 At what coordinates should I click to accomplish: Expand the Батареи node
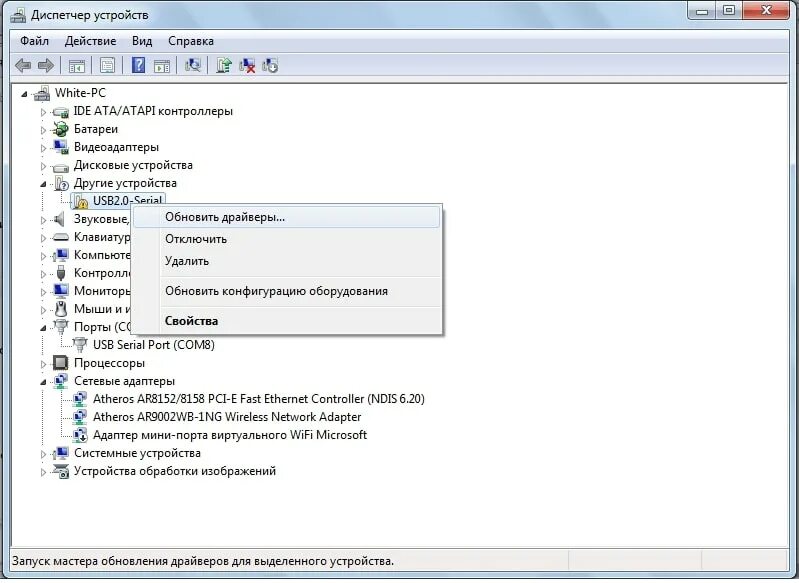[43, 130]
